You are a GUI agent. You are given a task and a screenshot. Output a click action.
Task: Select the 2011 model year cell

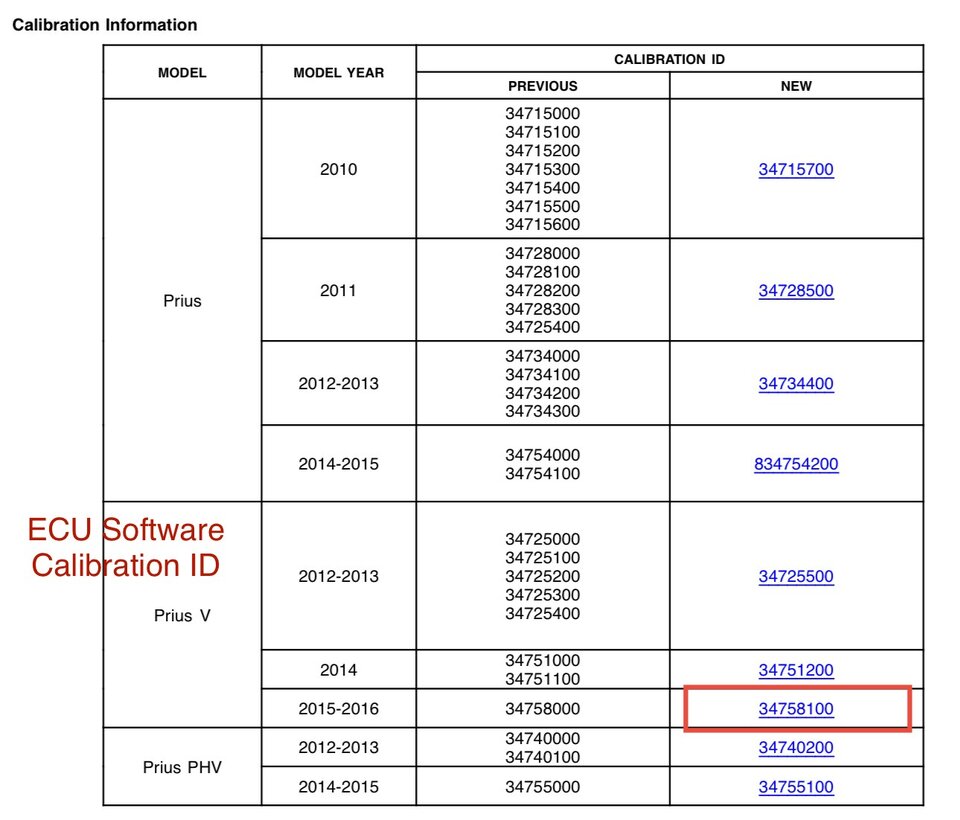(x=339, y=290)
